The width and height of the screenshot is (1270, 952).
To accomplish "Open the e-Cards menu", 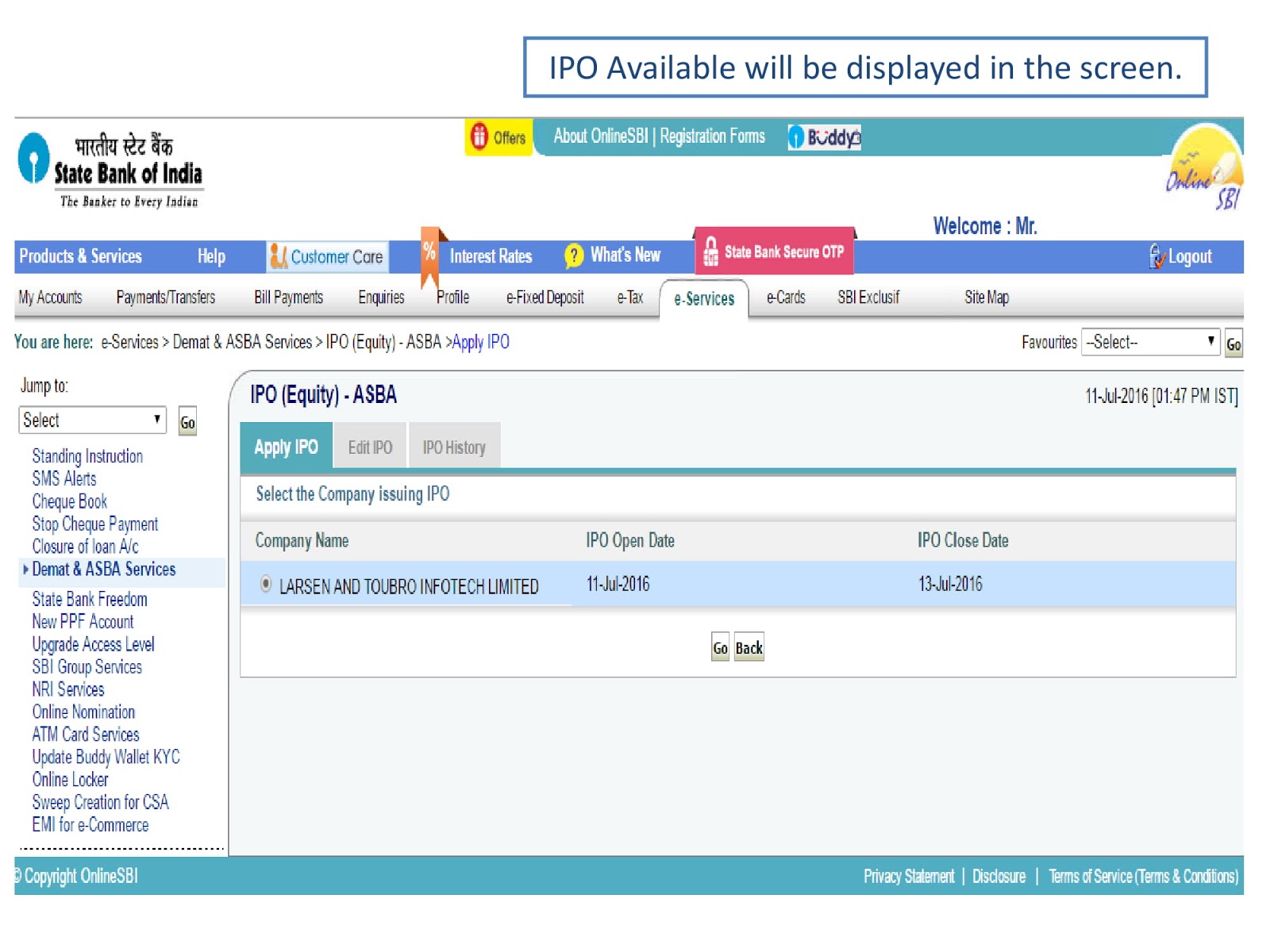I will click(x=786, y=297).
